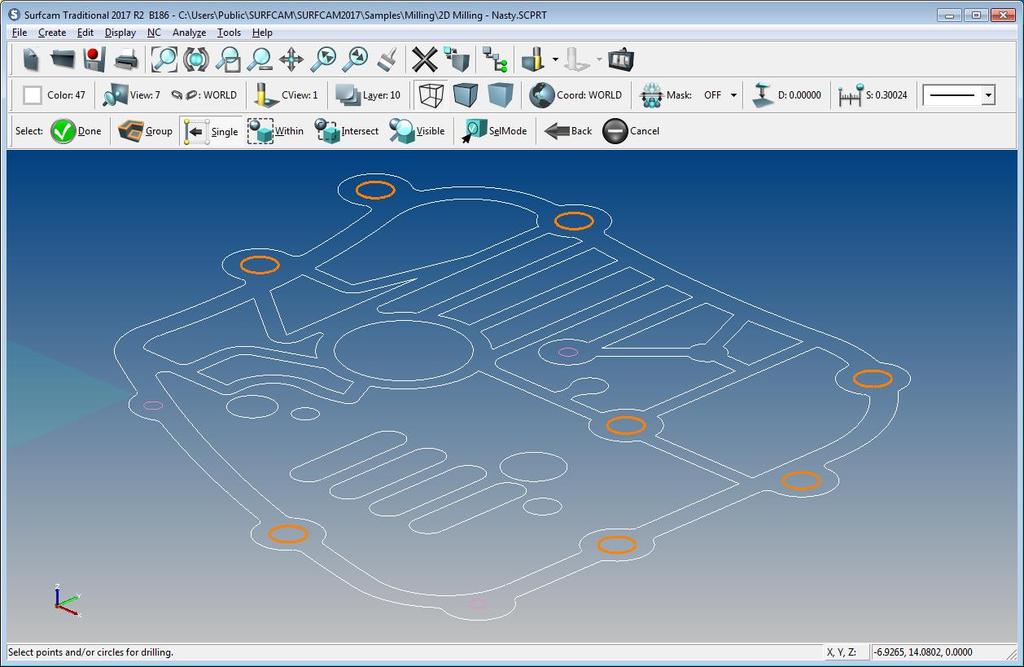Click the Repaint brush icon

pyautogui.click(x=388, y=59)
